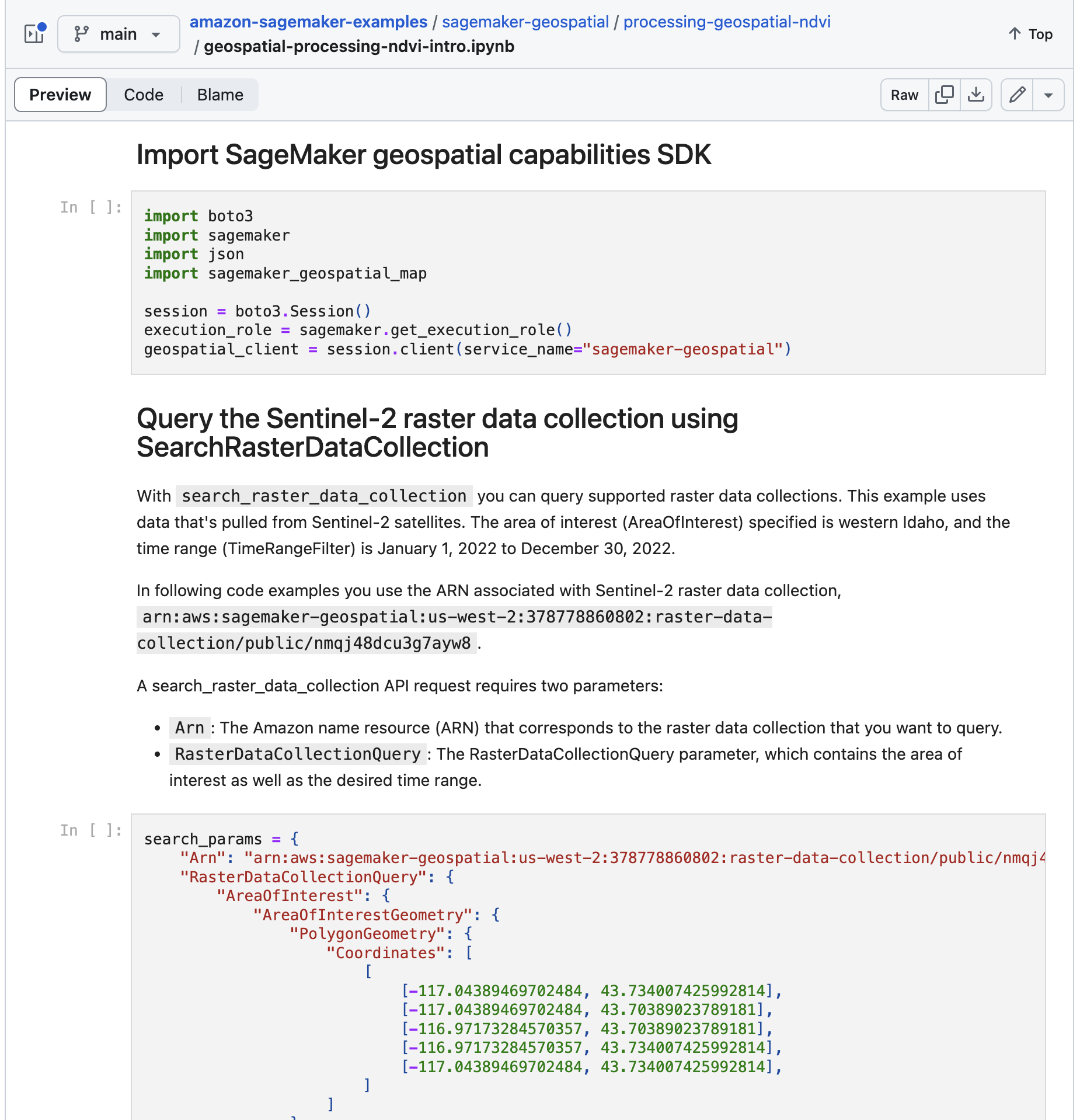The image size is (1087, 1120).
Task: Switch to the Blame tab
Action: click(x=220, y=95)
